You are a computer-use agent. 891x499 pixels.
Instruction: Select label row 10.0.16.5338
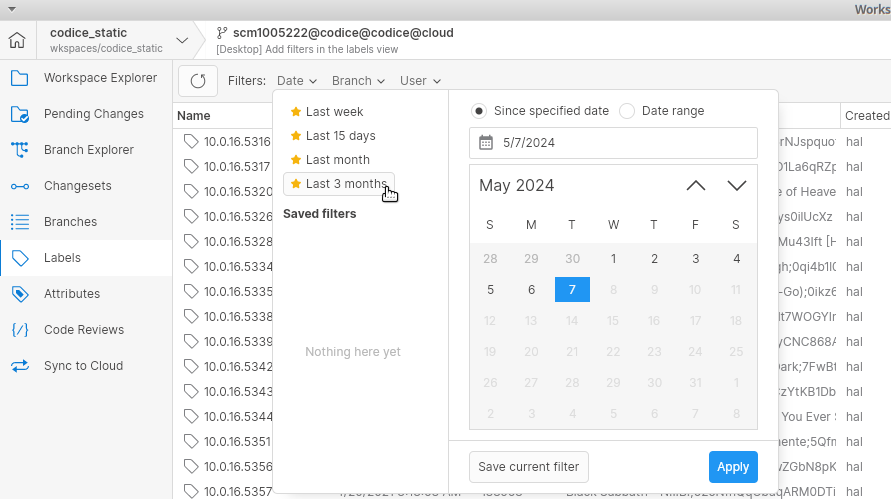pyautogui.click(x=238, y=317)
